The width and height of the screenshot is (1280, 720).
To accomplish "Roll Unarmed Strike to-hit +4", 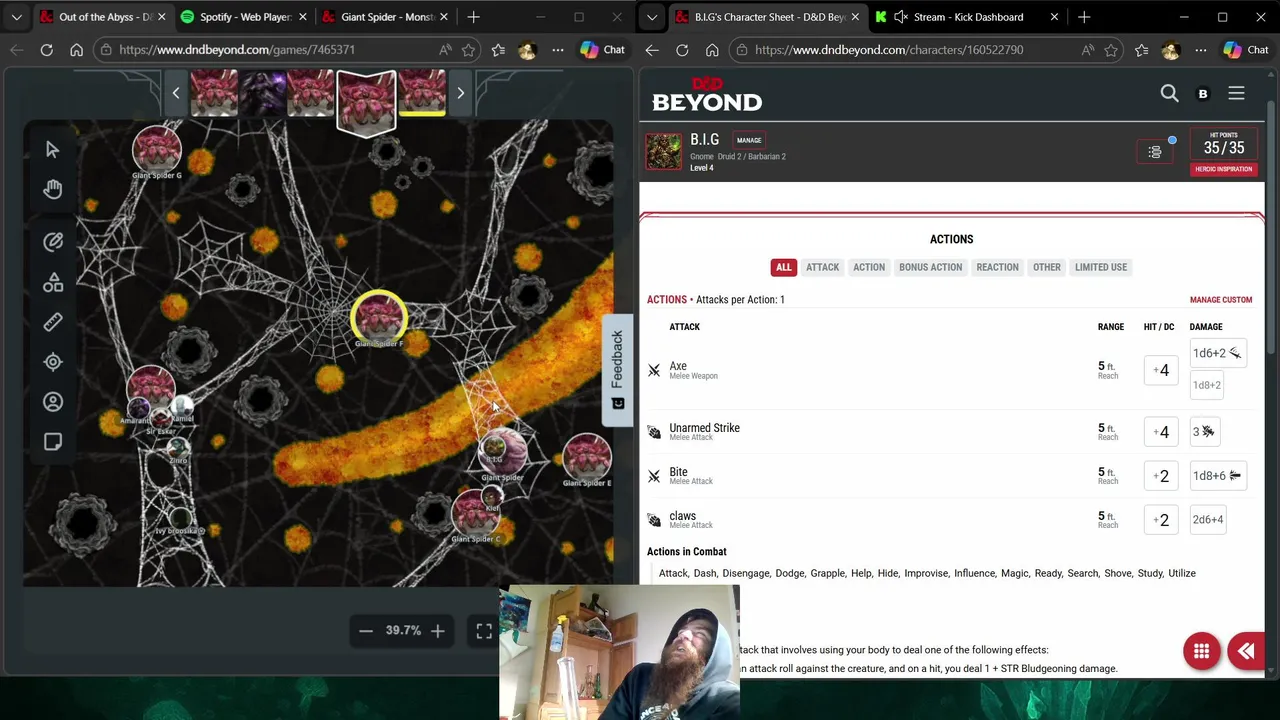I will click(x=1161, y=432).
